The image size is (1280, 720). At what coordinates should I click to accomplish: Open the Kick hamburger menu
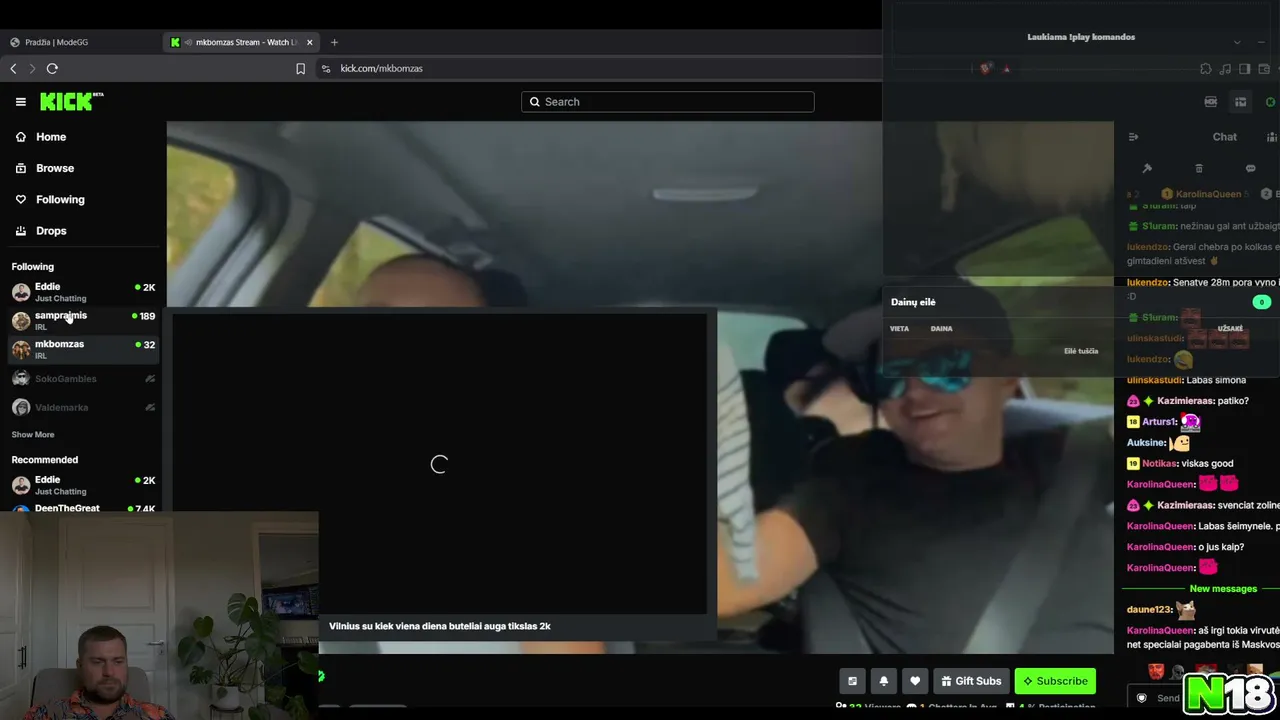coord(20,101)
